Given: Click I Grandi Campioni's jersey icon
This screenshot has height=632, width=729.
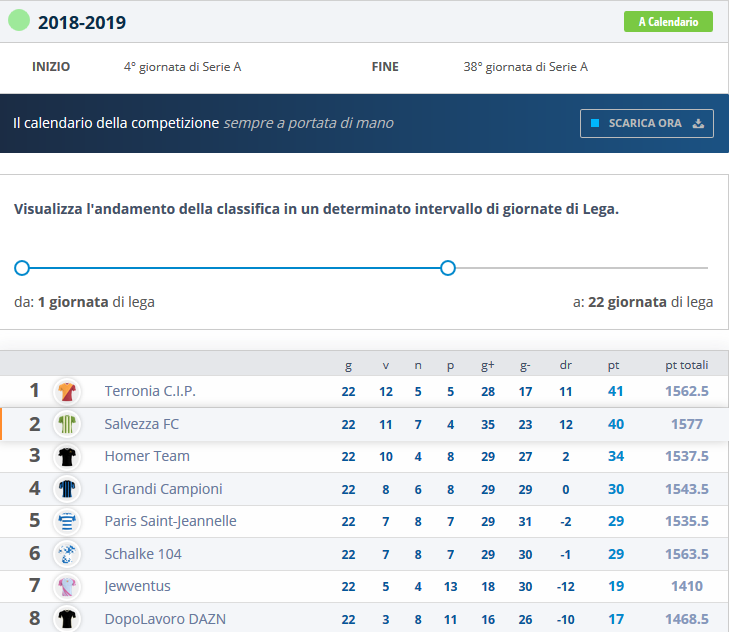Looking at the screenshot, I should point(67,489).
